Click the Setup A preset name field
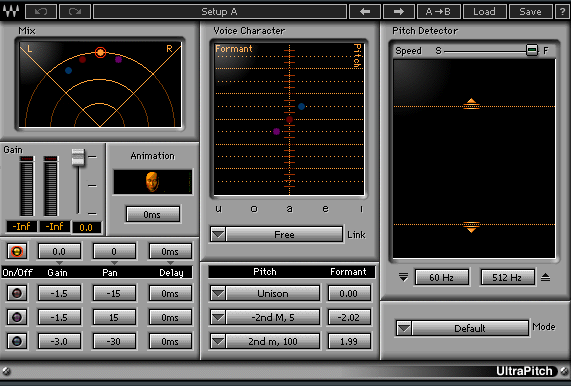 point(220,12)
